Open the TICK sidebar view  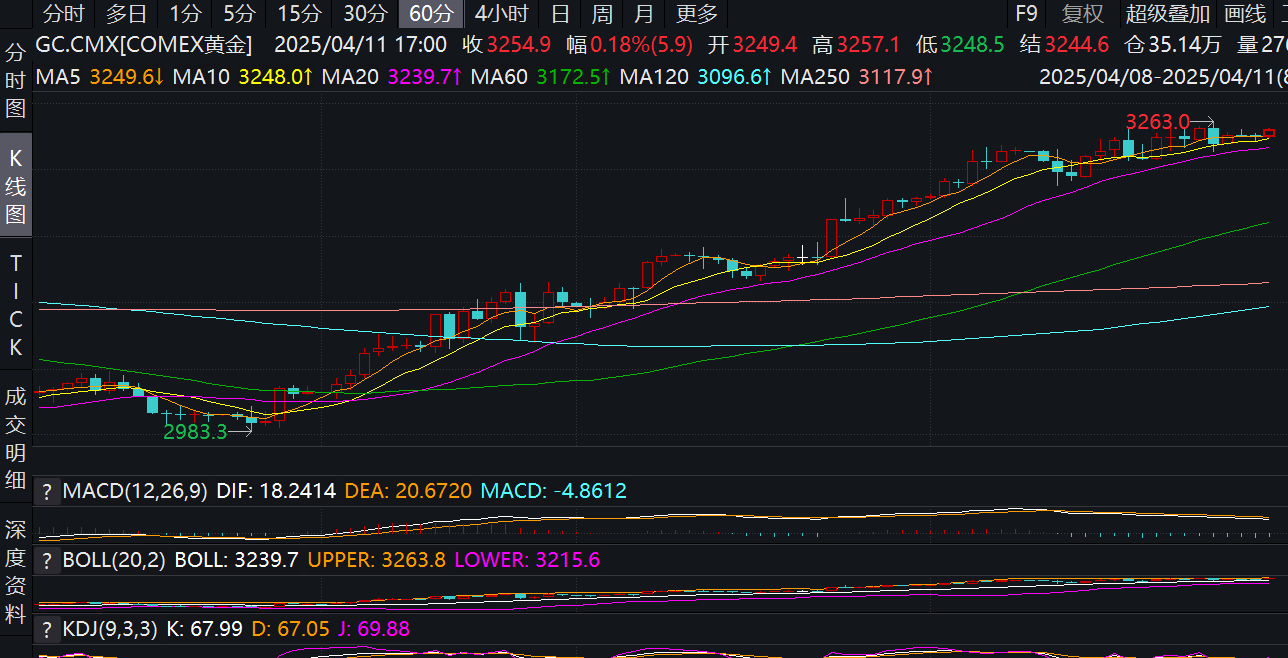(15, 305)
